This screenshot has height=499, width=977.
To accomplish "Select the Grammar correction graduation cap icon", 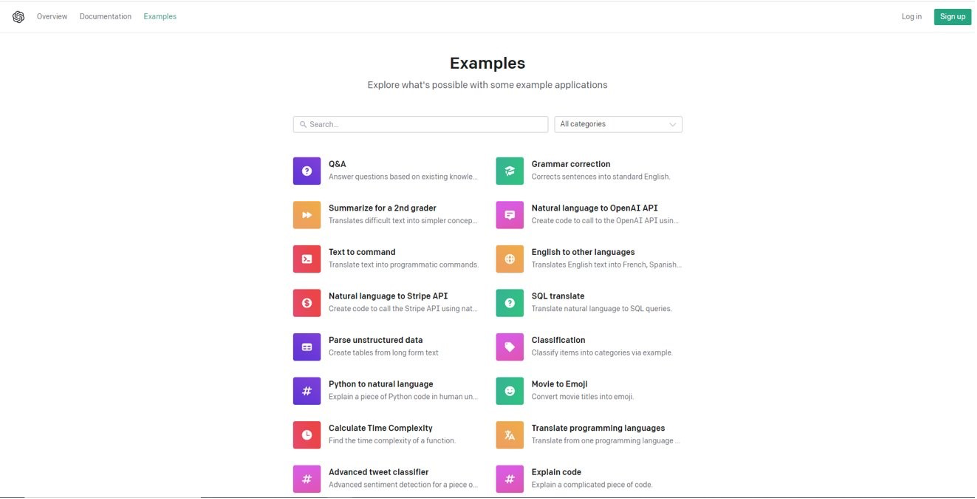I will coord(510,171).
